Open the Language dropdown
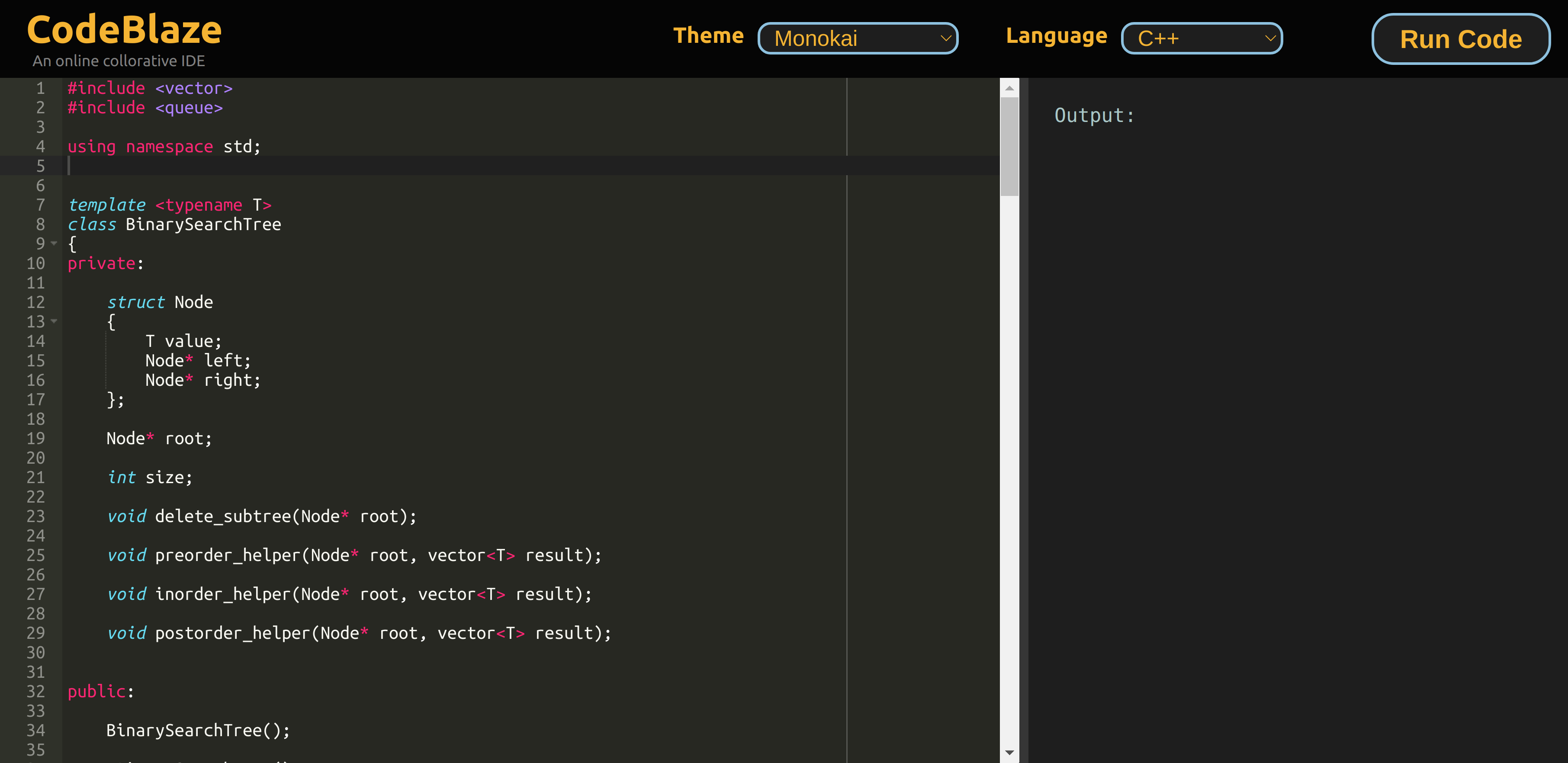 coord(1201,38)
